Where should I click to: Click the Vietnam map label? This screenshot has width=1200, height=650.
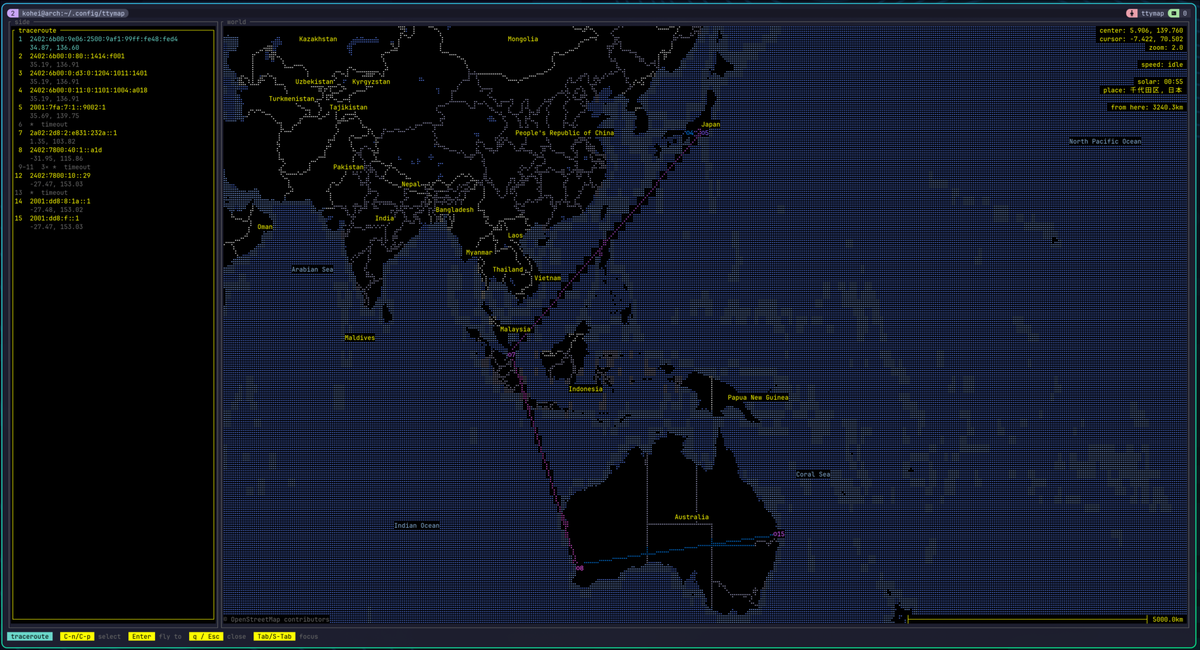[548, 278]
